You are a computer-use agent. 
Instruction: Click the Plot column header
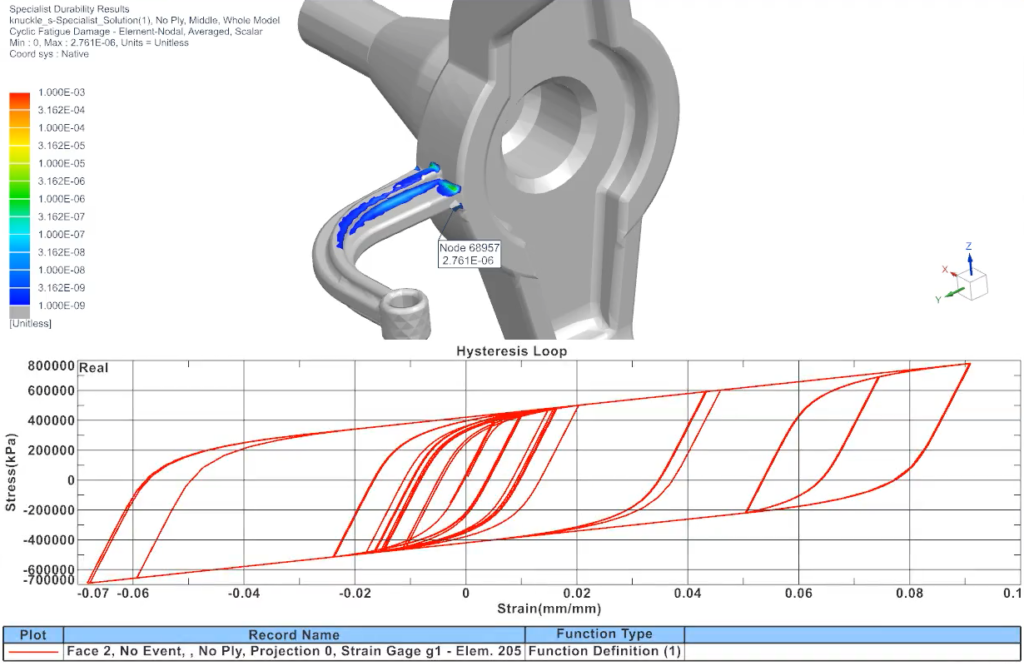pyautogui.click(x=33, y=635)
